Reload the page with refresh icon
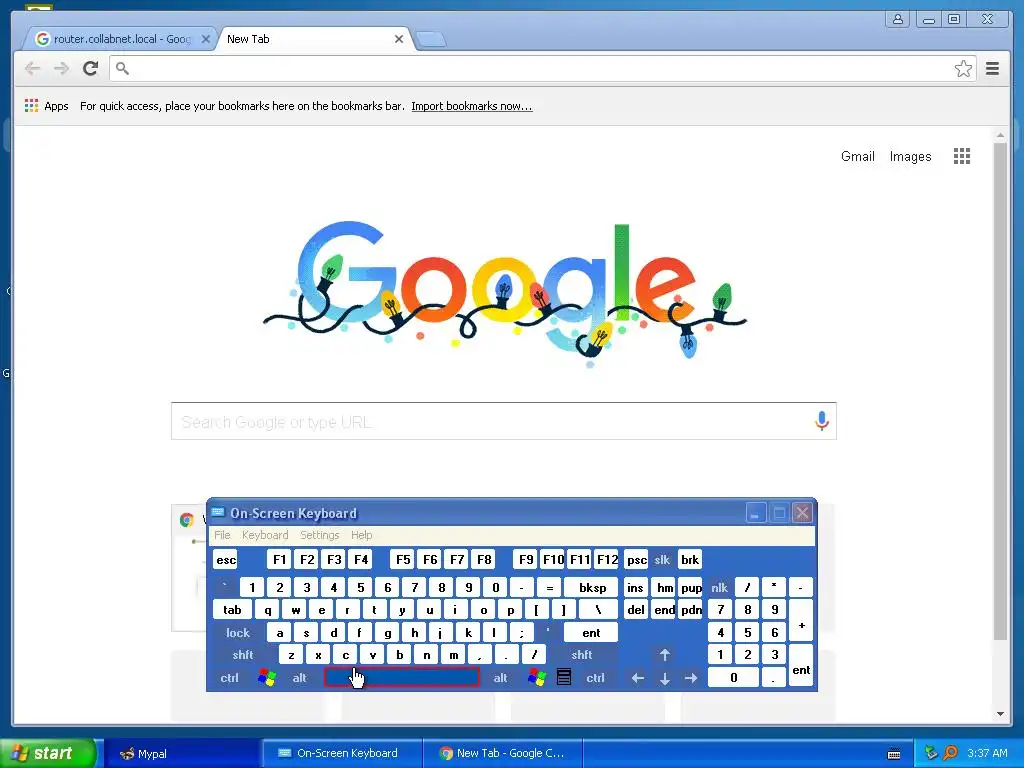 click(91, 69)
